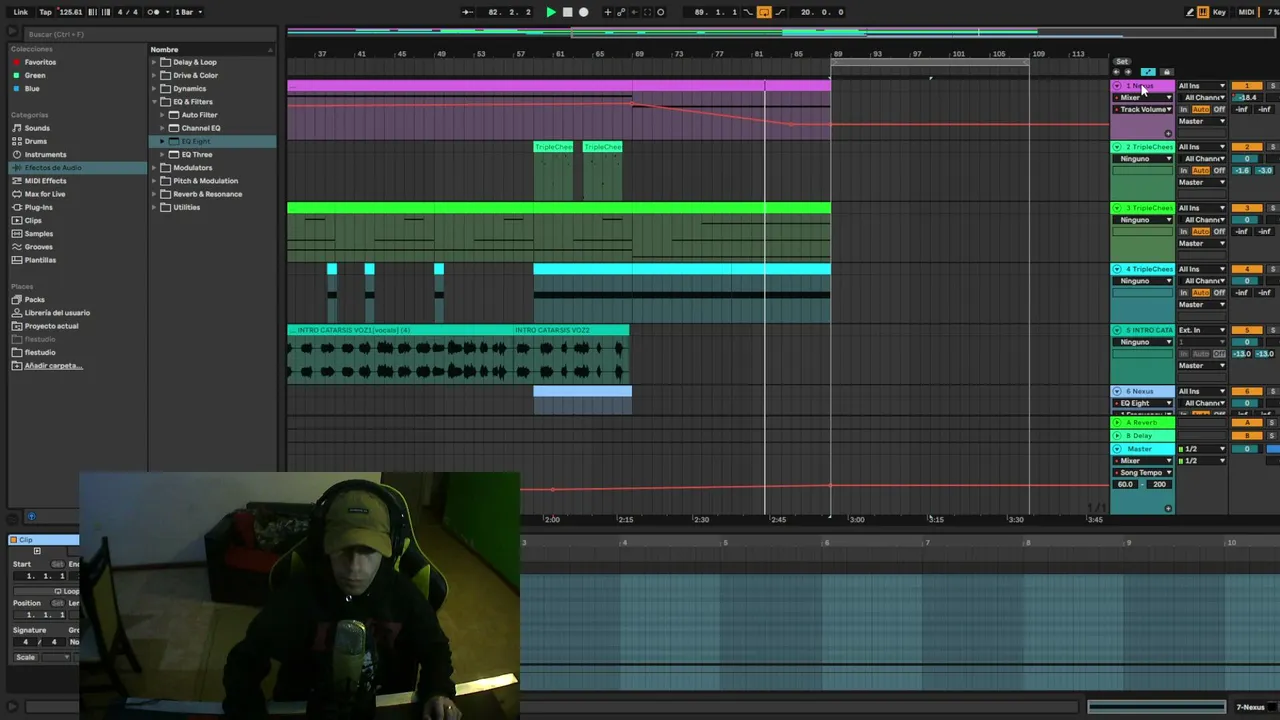Set track 4 monitor to In
This screenshot has height=720, width=1280.
1184,293
